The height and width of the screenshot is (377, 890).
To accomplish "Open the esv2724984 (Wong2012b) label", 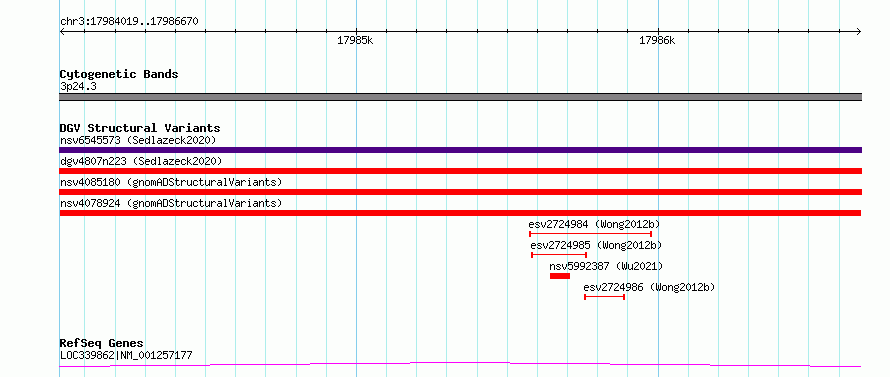I will pyautogui.click(x=594, y=224).
